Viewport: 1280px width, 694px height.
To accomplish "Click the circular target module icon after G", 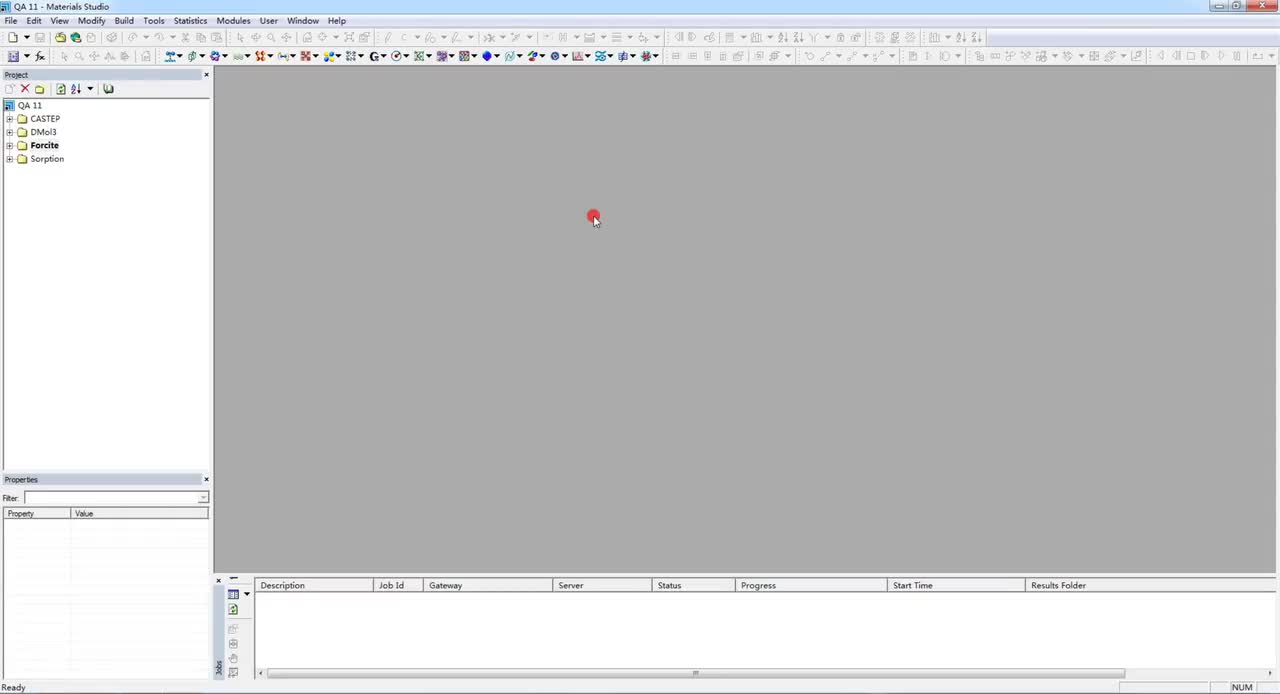I will click(x=396, y=56).
